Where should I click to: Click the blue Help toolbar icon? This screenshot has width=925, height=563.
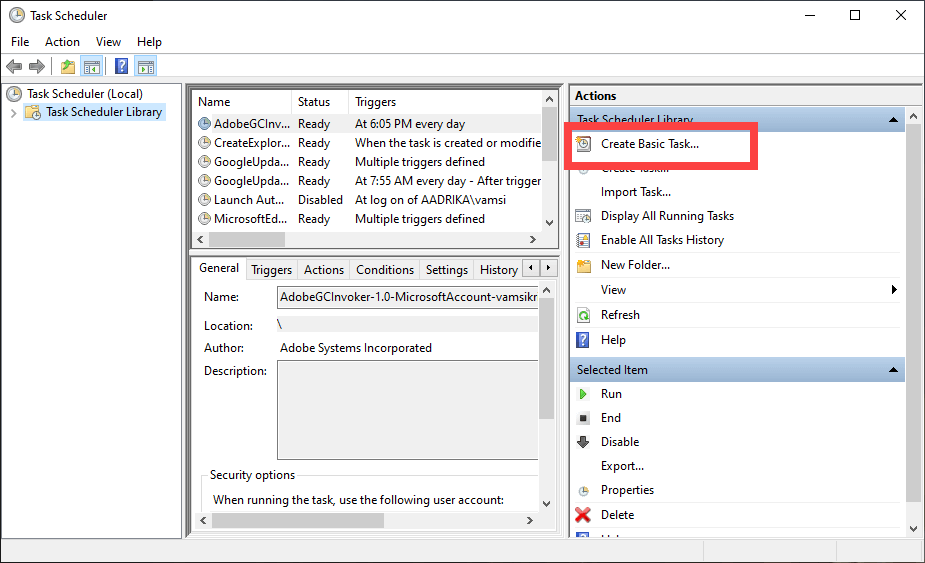click(x=122, y=66)
